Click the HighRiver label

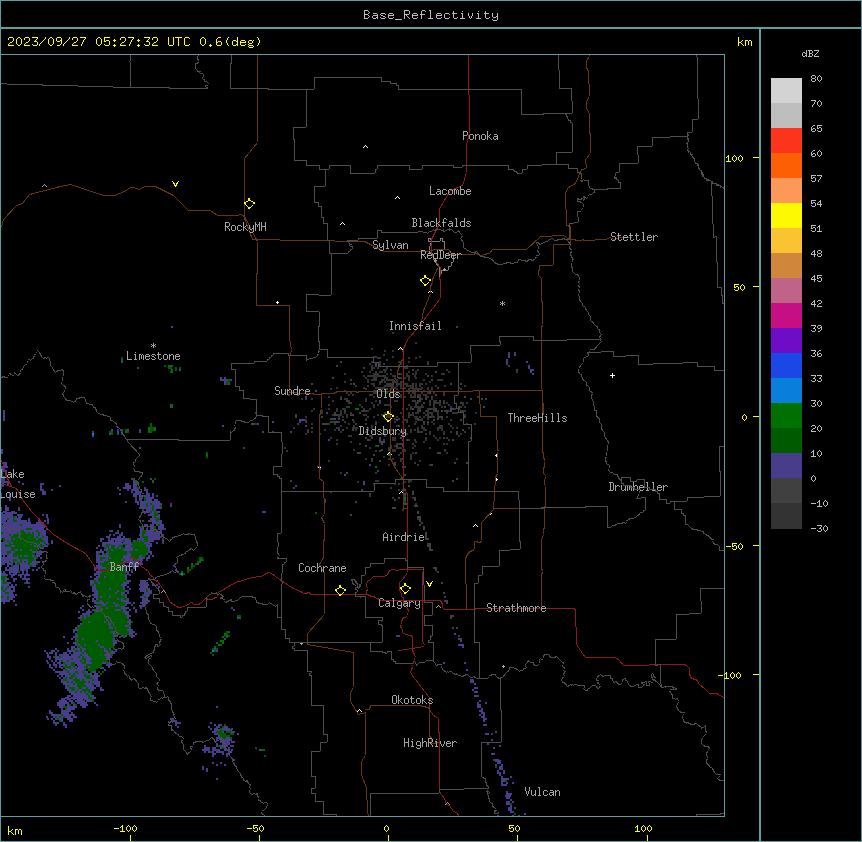tap(429, 743)
